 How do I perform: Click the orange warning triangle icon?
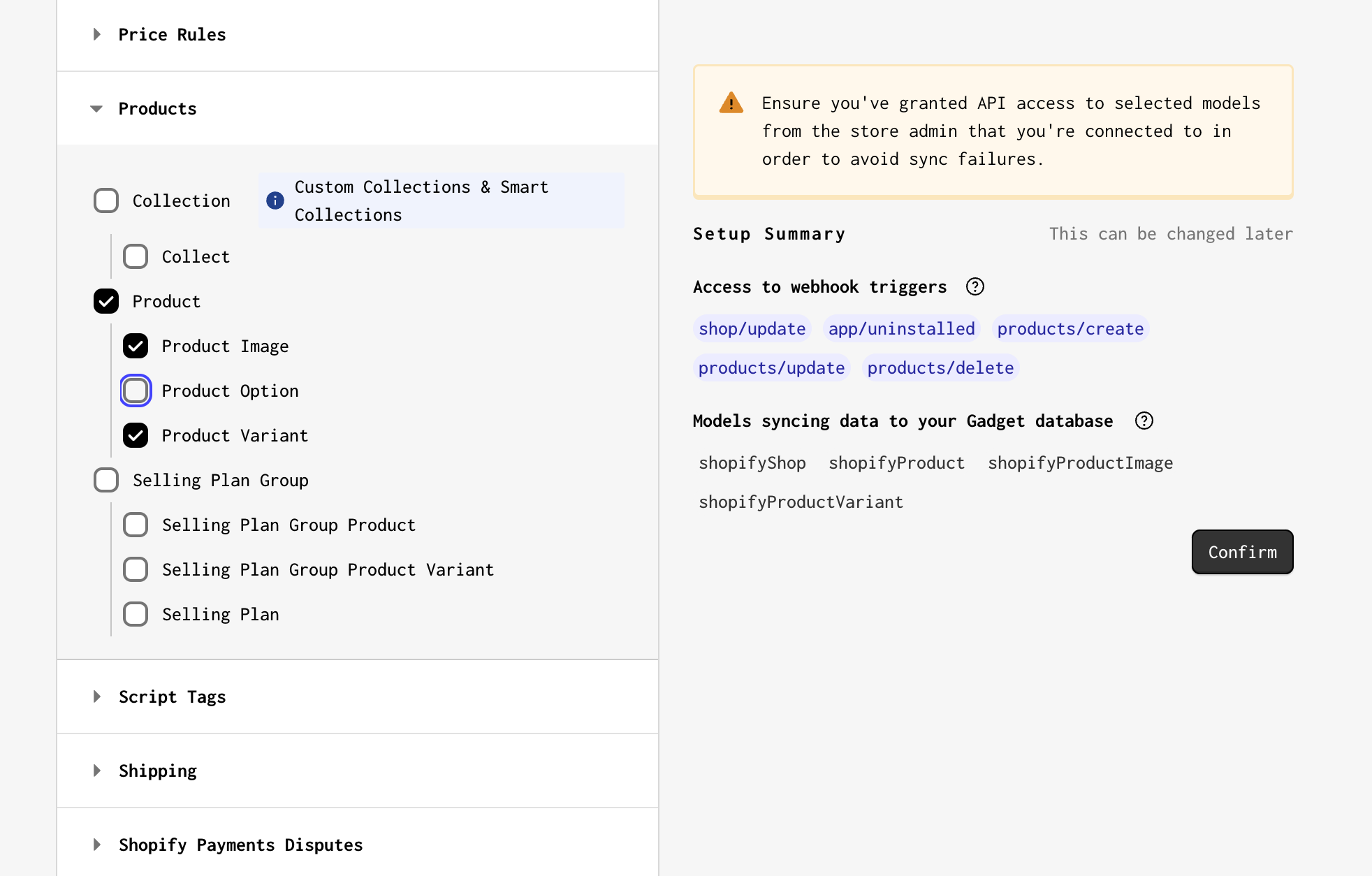pos(731,103)
